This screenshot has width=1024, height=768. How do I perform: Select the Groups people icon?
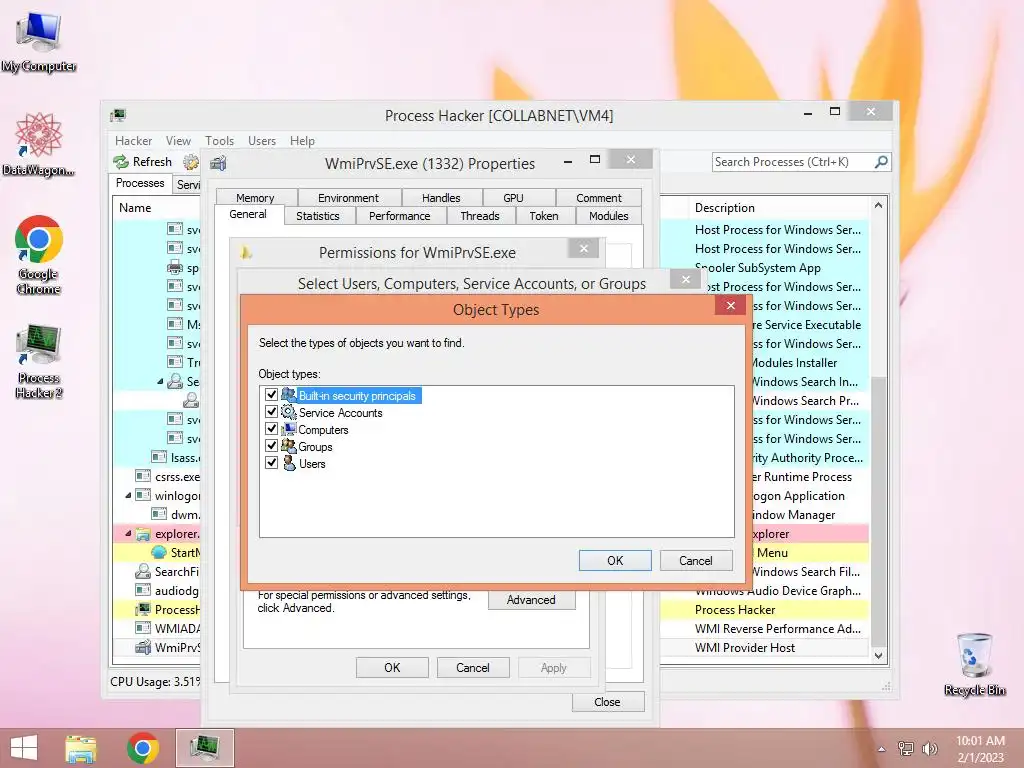coord(289,446)
